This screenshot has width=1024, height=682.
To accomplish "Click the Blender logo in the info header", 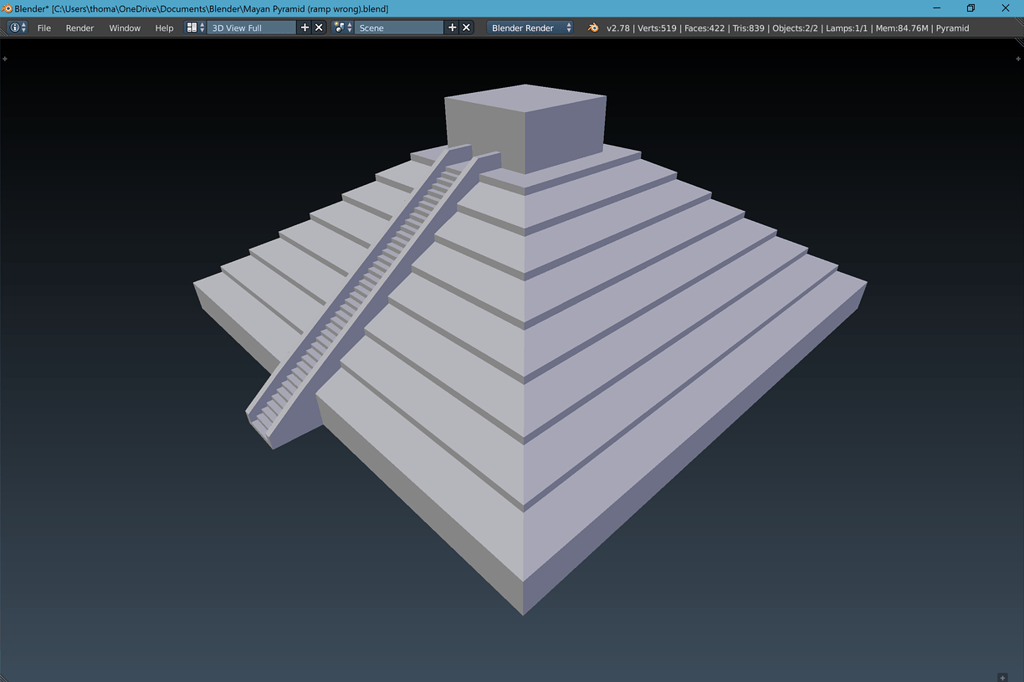I will pos(592,28).
